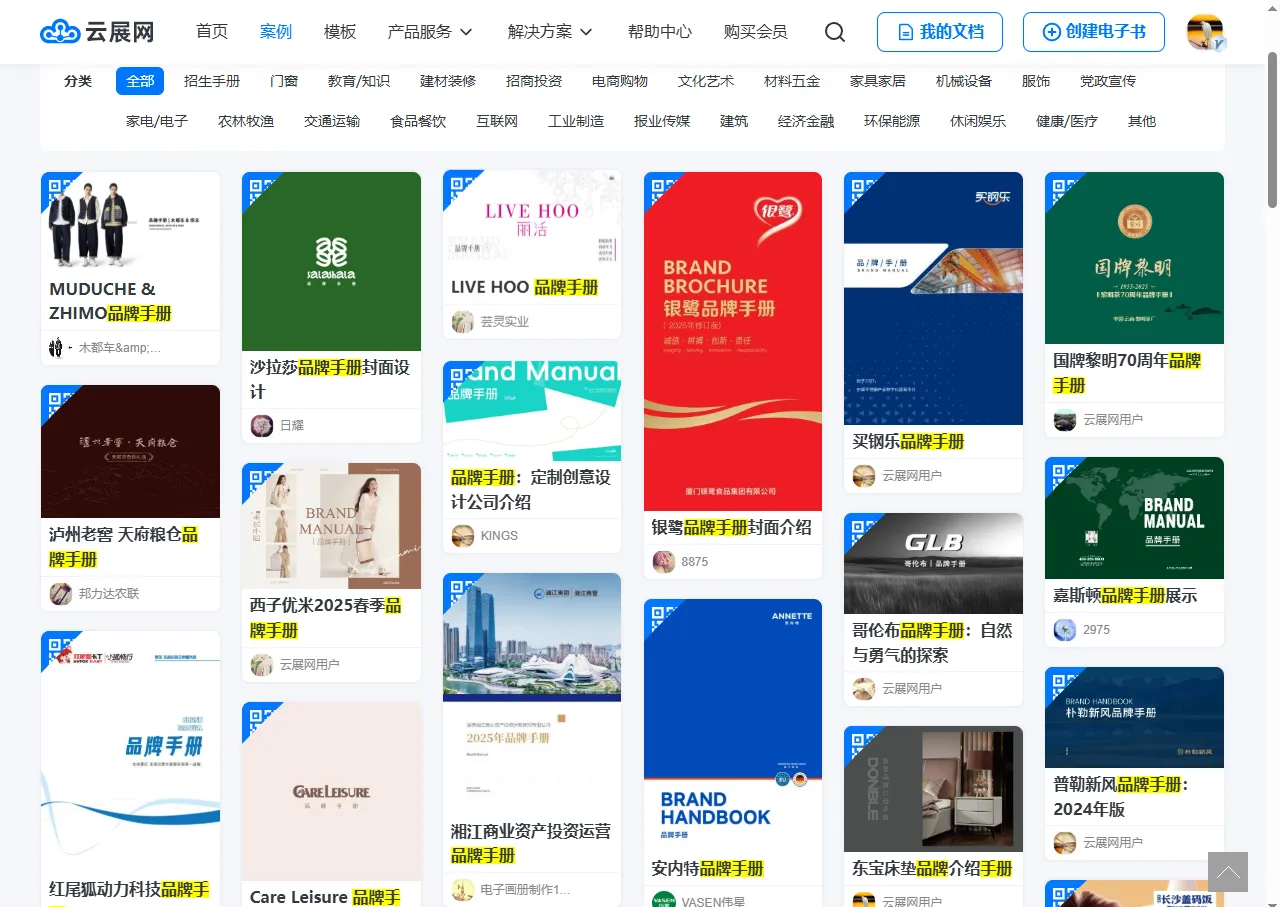This screenshot has height=907, width=1280.
Task: Filter by 教育/知识 category
Action: pyautogui.click(x=359, y=81)
